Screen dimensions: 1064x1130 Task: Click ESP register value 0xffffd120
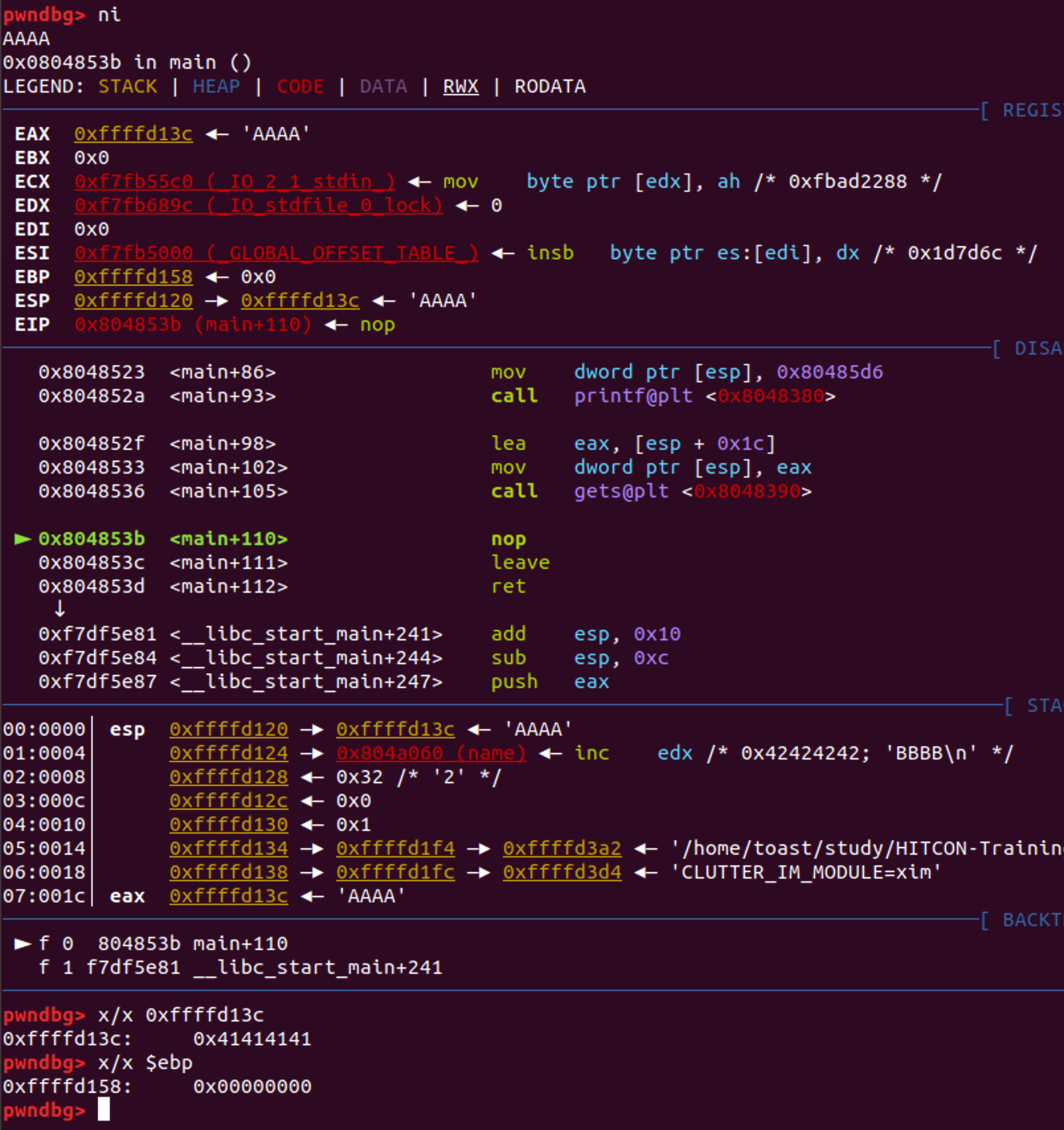(x=133, y=300)
